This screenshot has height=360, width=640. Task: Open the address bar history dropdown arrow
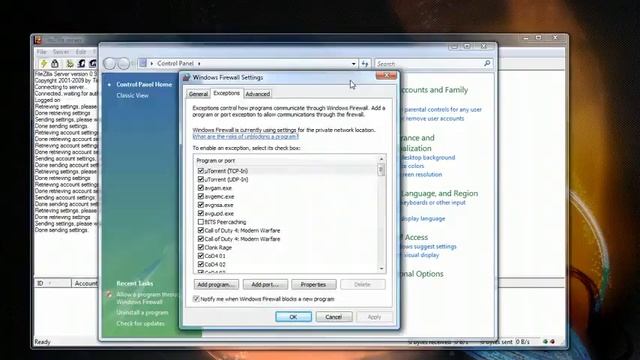353,64
